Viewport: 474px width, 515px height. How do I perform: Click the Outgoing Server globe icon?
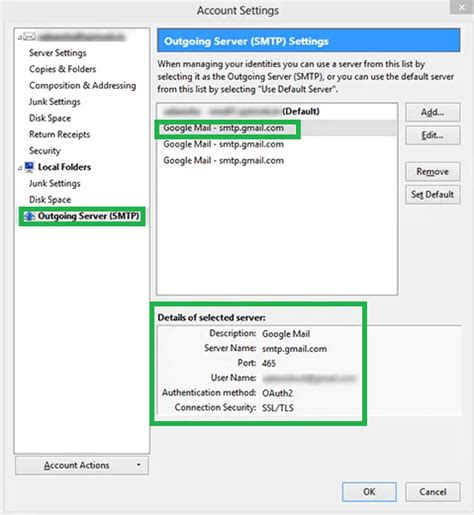30,216
